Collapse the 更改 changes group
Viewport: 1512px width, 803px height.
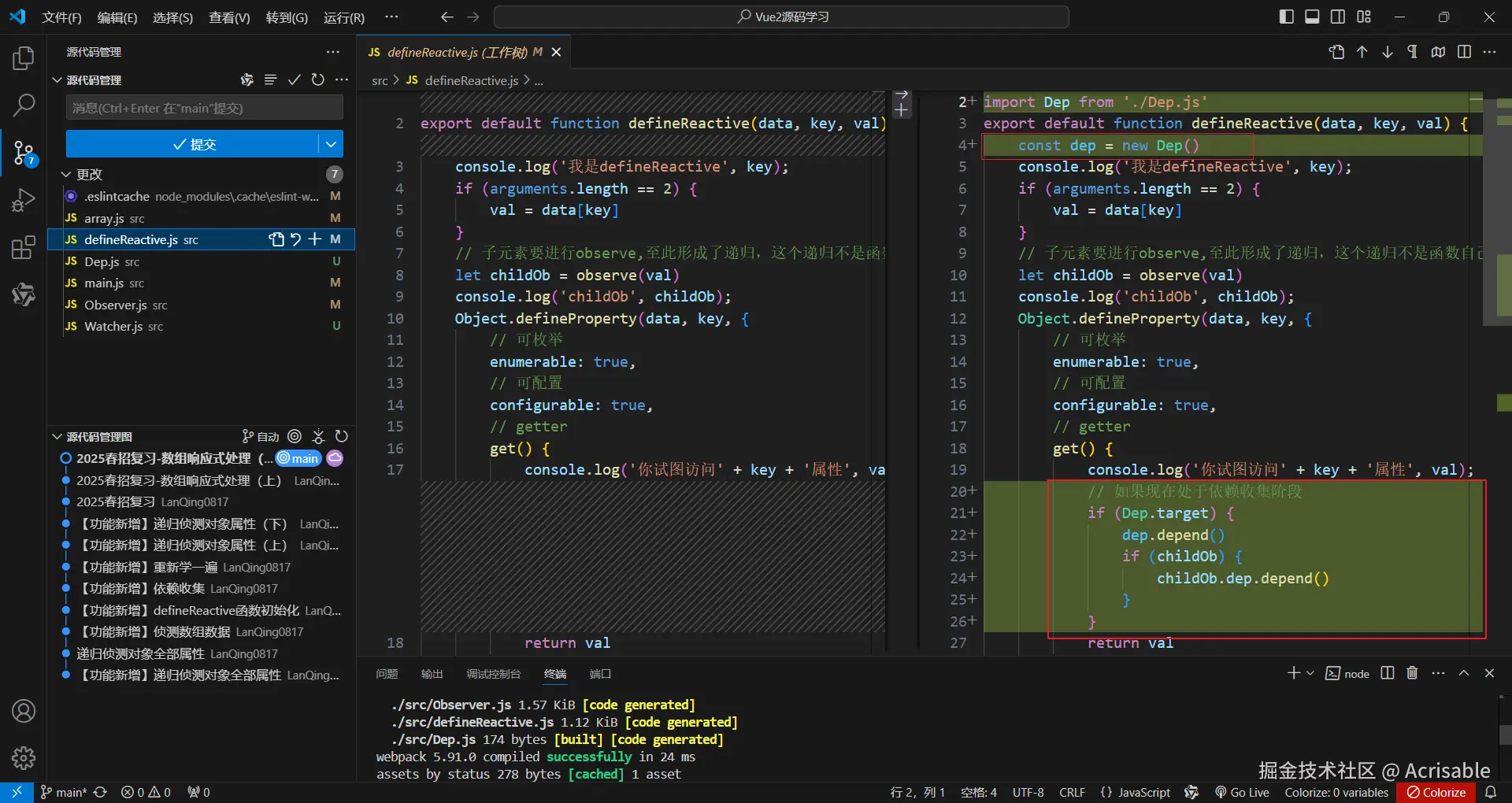(66, 174)
